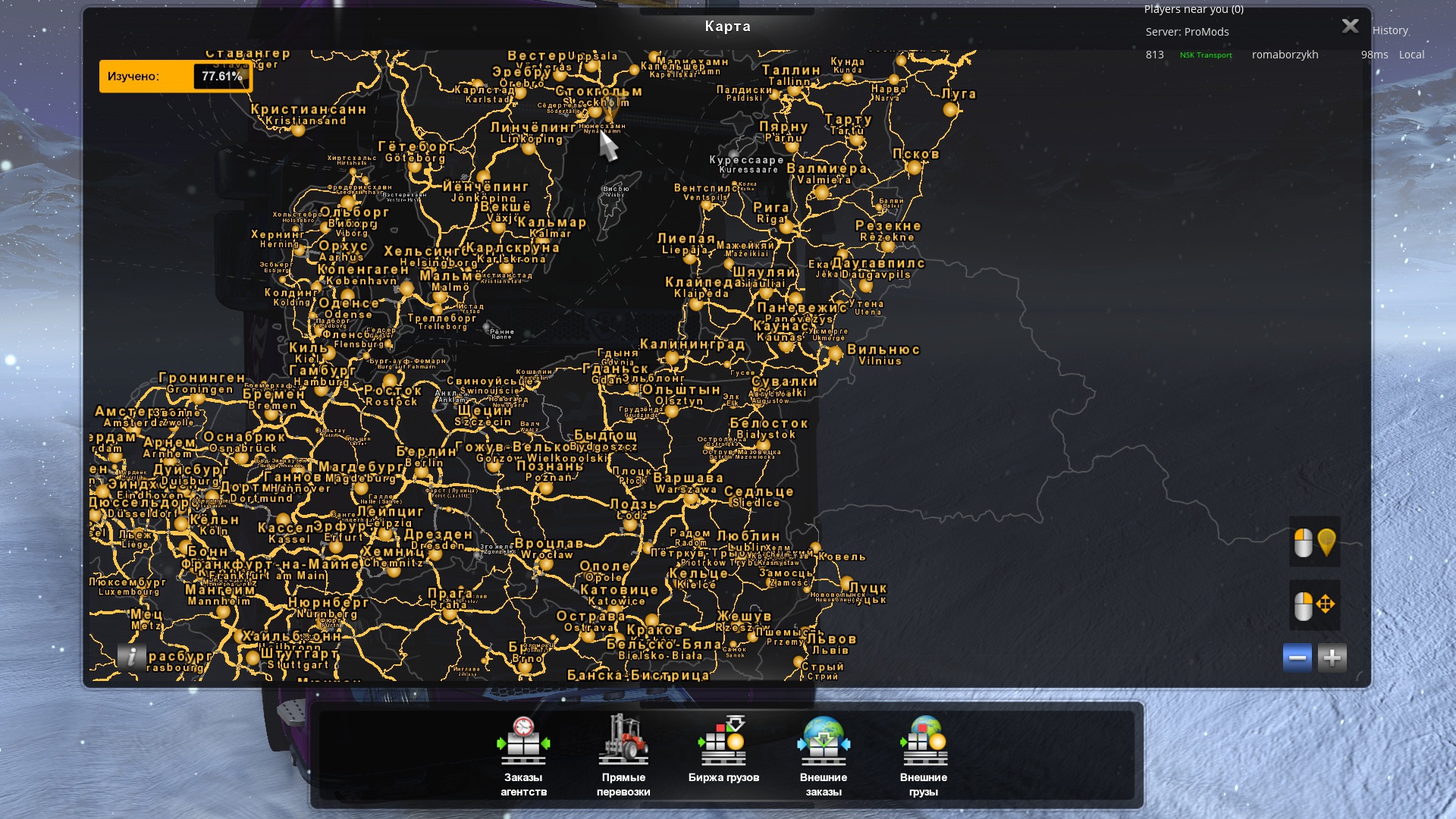This screenshot has height=819, width=1456.
Task: Click the NSK Transport company tag
Action: pos(1205,55)
